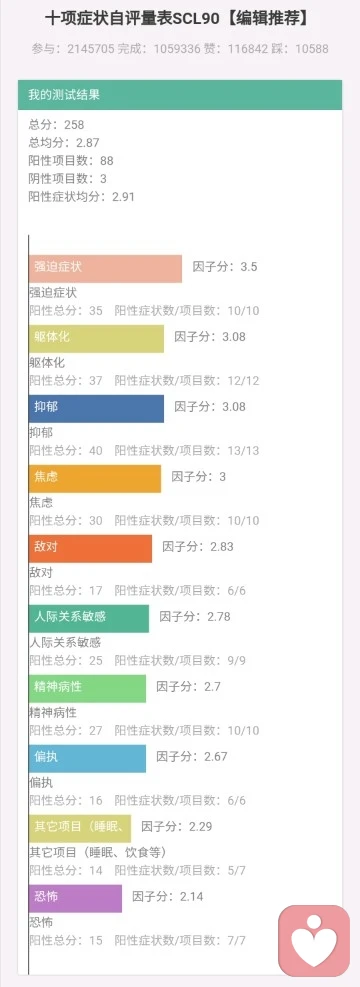Select the 强迫症状 pink bar

pos(106,269)
